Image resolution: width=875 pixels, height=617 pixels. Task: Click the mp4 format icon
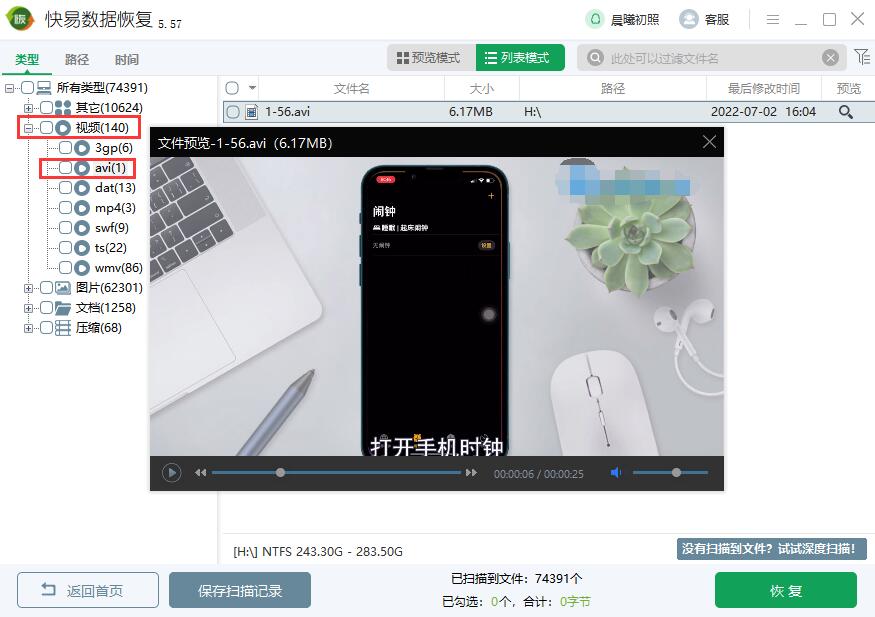pos(82,208)
